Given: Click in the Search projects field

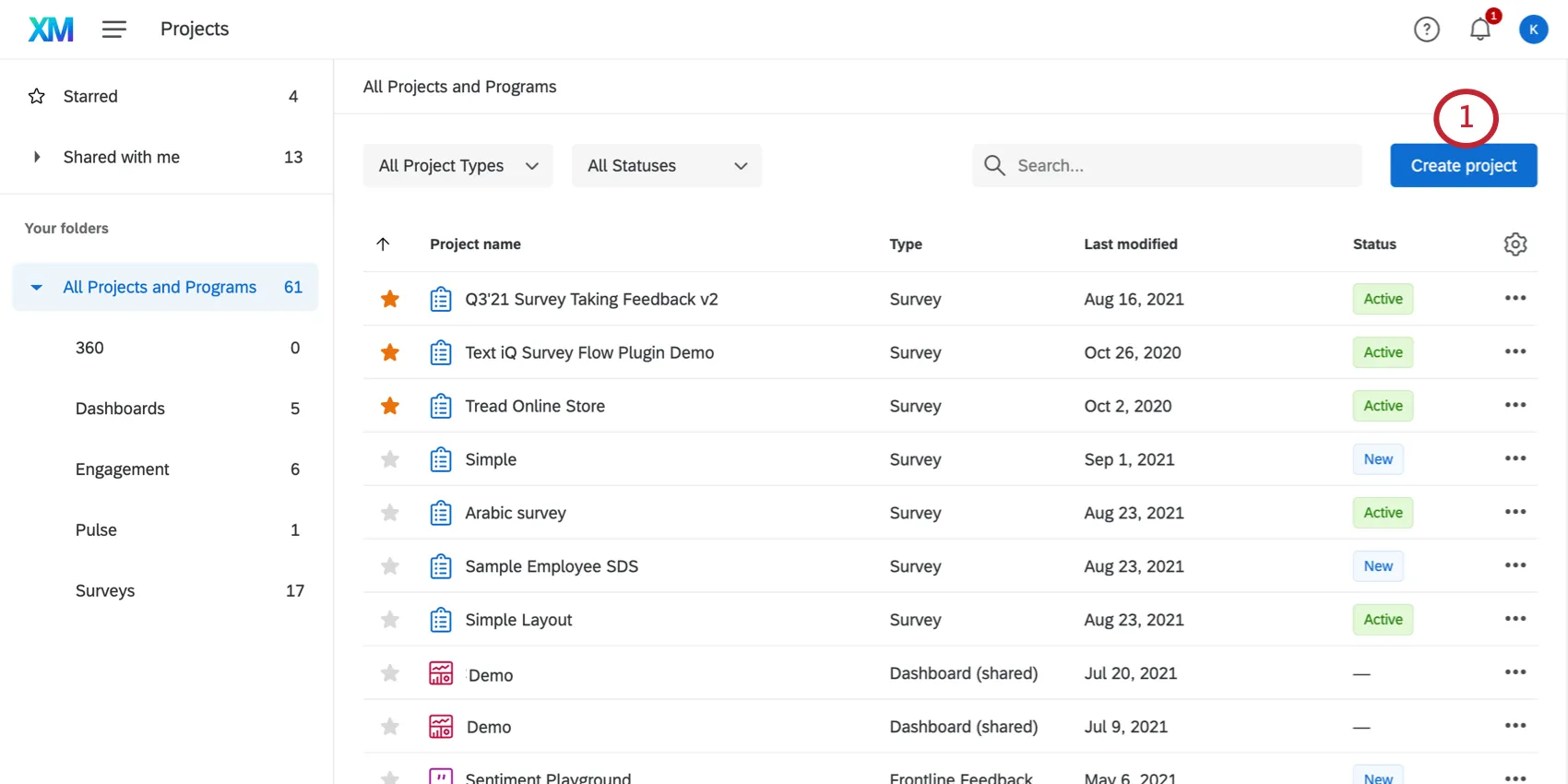Looking at the screenshot, I should (1181, 166).
